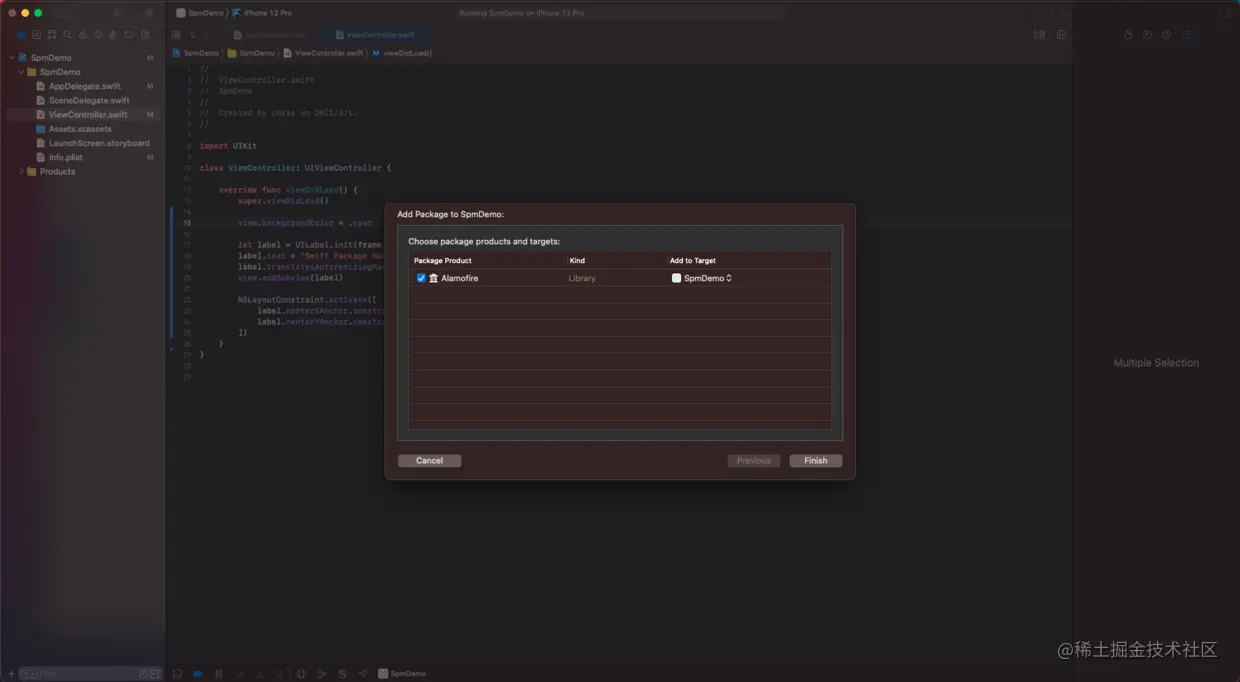
Task: Select AppDelegate.swift in navigator
Action: coord(85,86)
